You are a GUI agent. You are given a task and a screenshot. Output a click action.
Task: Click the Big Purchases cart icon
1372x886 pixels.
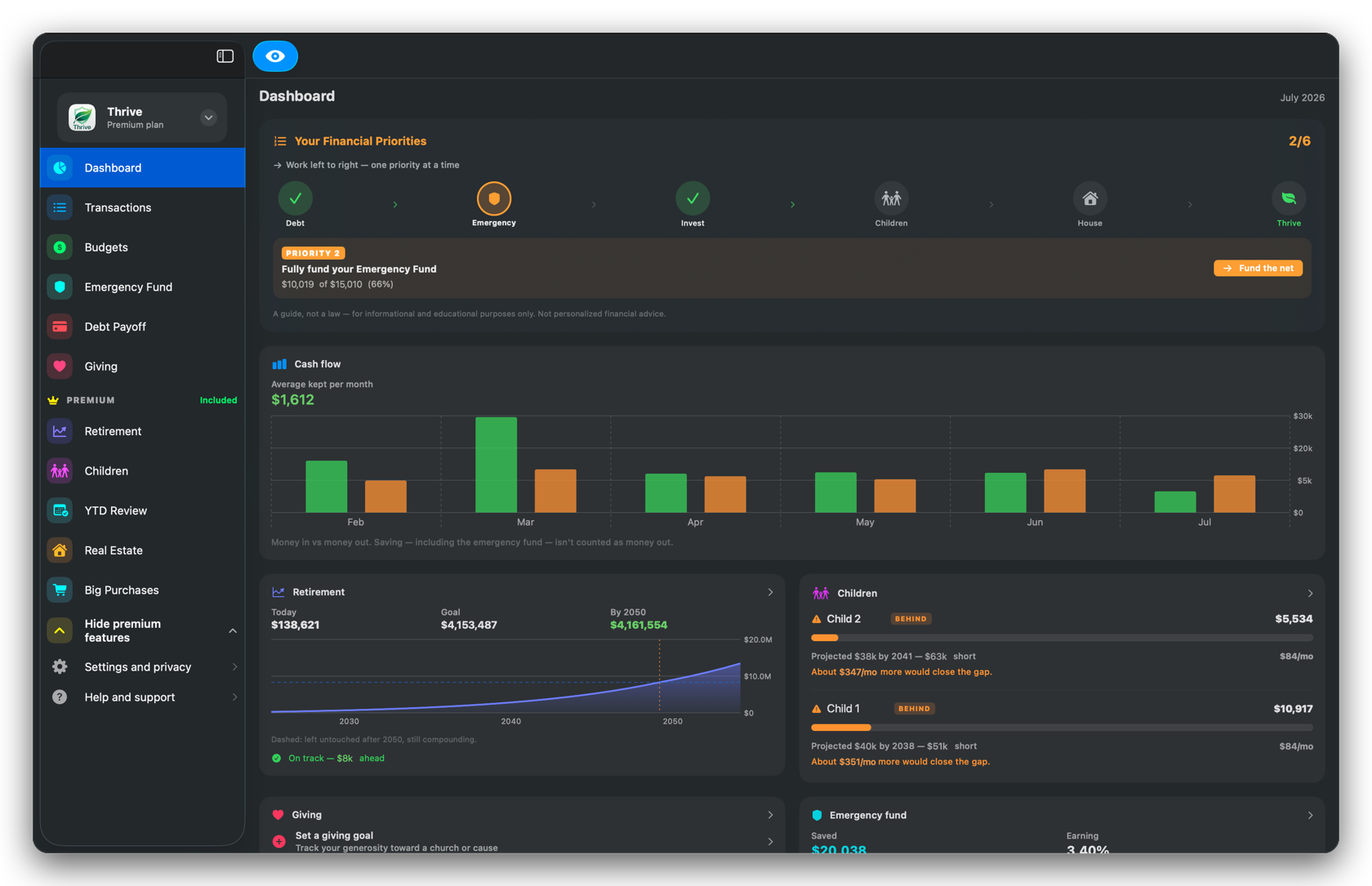[x=60, y=590]
